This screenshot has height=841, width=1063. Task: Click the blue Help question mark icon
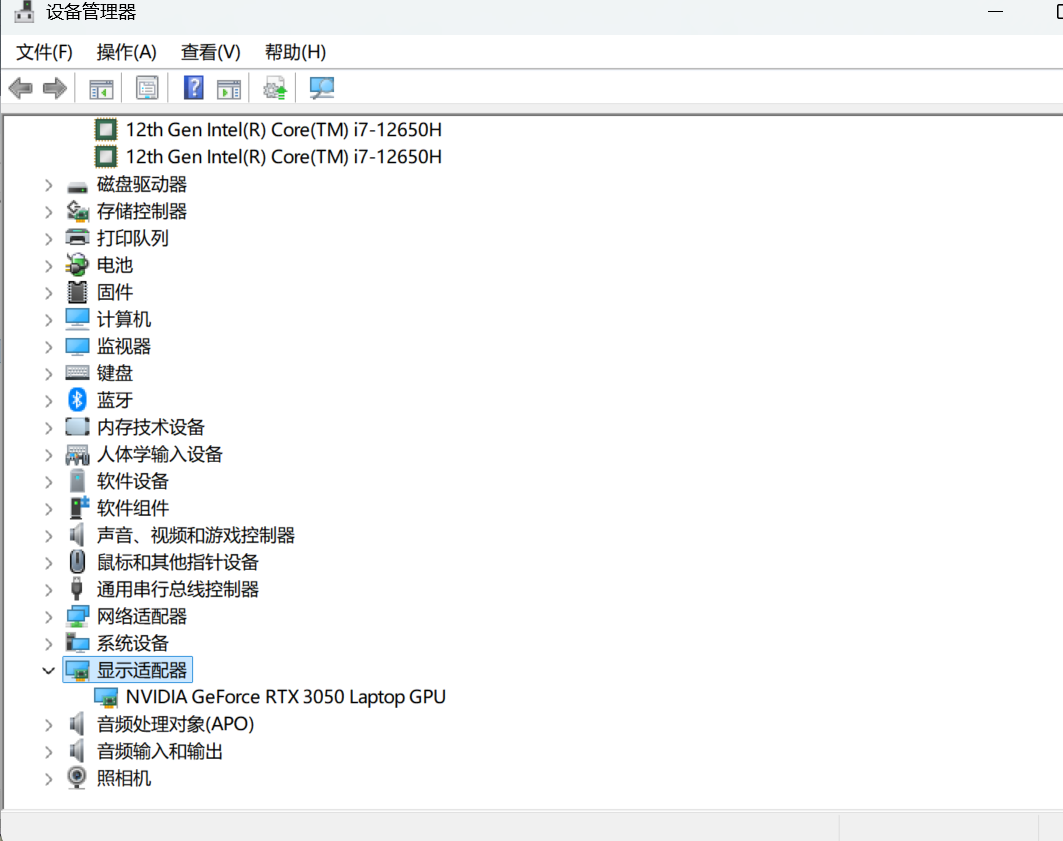coord(194,88)
